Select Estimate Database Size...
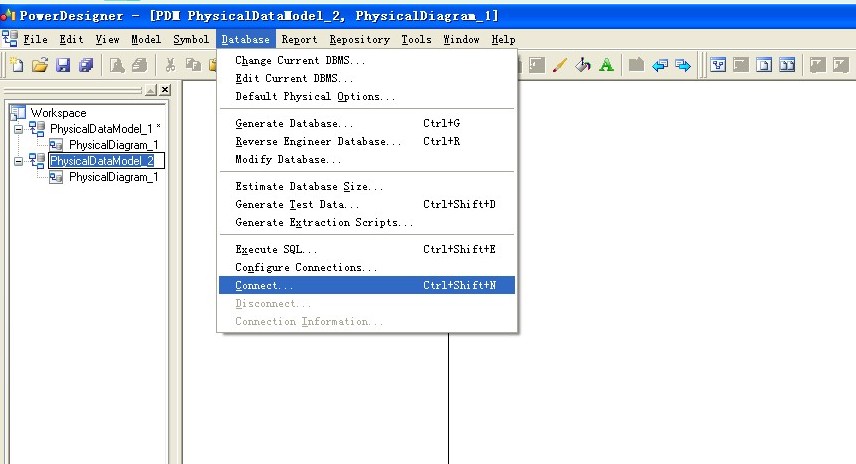 [367, 186]
